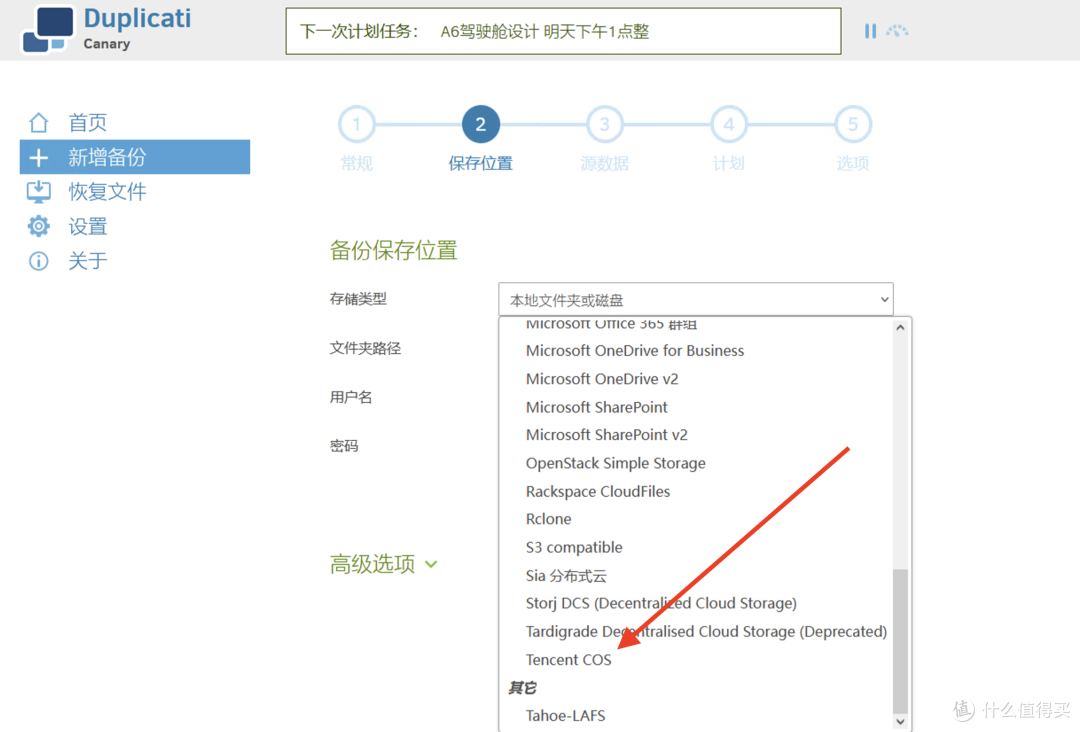This screenshot has width=1080, height=732.
Task: Choose Microsoft SharePoint v2 option
Action: click(x=606, y=435)
